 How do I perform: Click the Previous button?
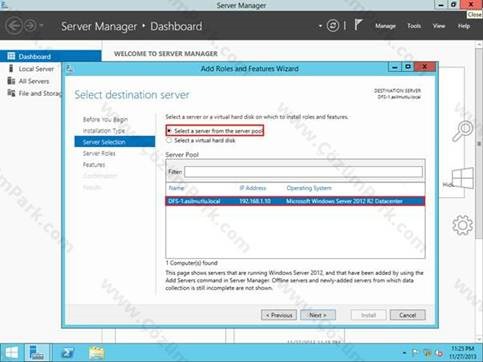(279, 315)
